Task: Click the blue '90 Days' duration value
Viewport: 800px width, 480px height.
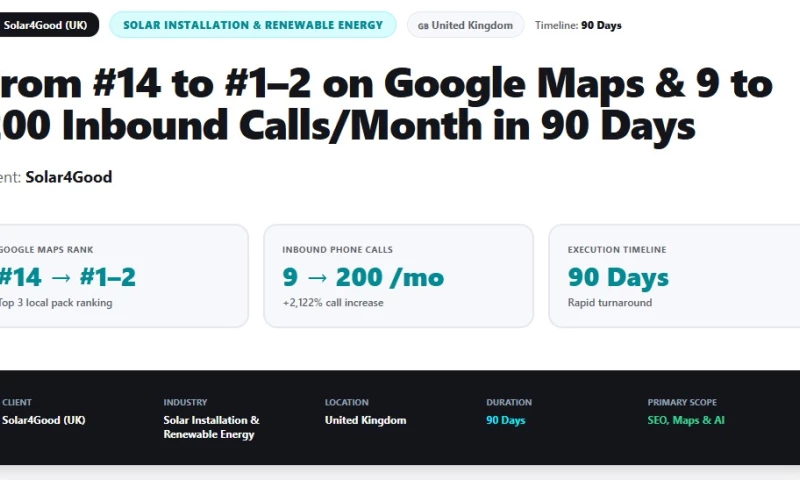Action: pos(506,420)
